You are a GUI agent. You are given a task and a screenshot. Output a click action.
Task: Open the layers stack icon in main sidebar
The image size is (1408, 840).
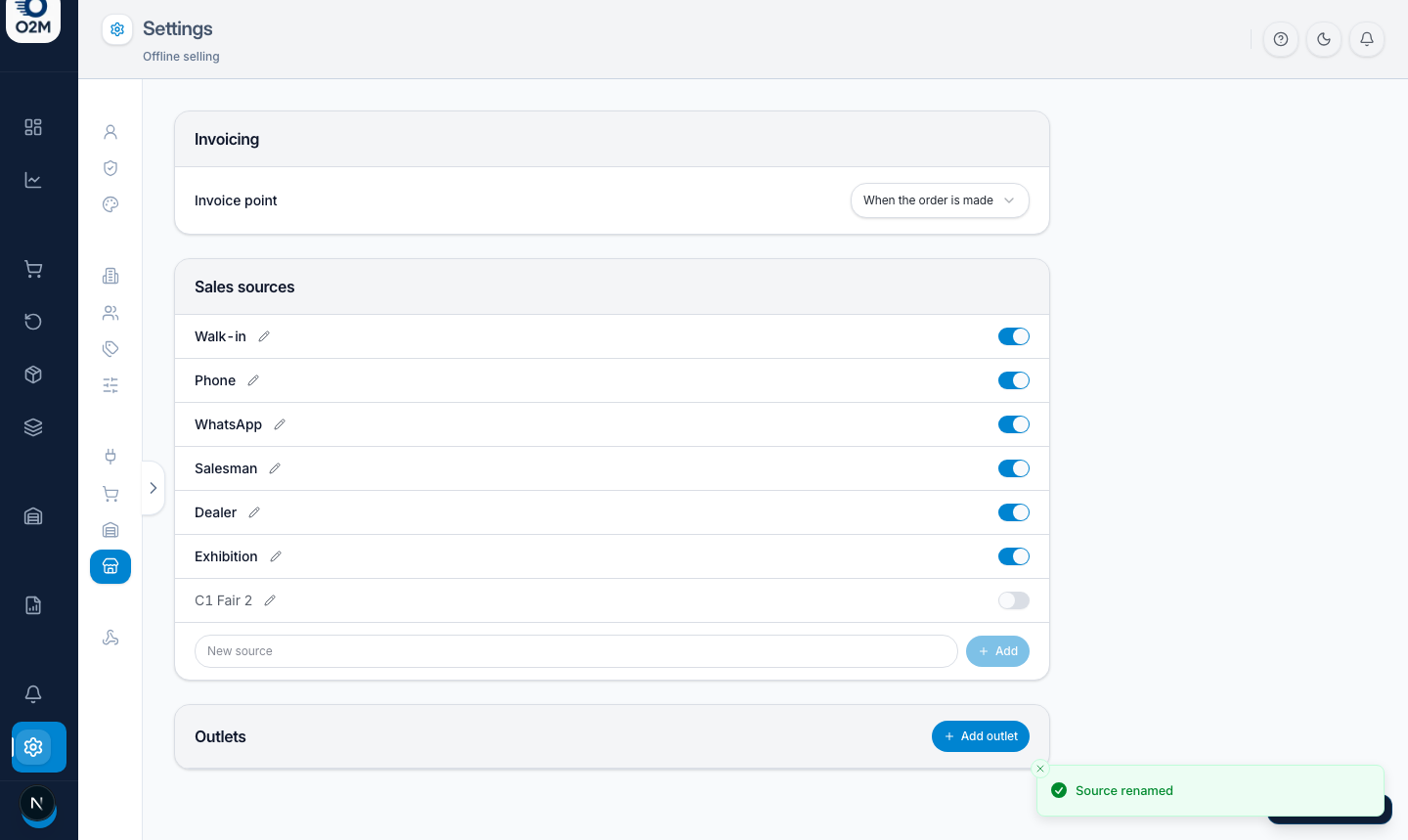[33, 427]
